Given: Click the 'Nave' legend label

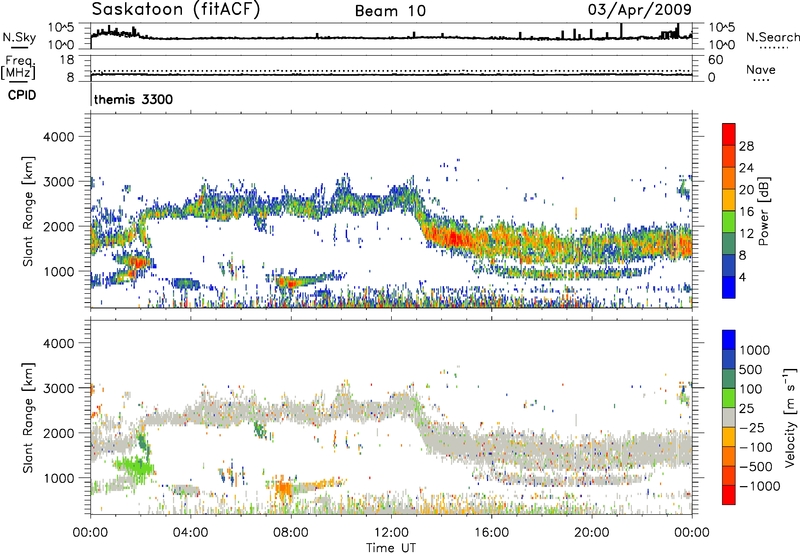Looking at the screenshot, I should coord(761,69).
